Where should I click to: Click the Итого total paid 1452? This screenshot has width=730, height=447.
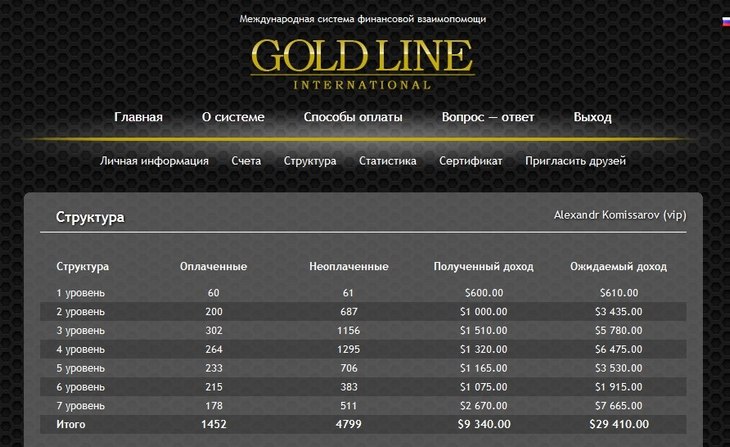214,424
